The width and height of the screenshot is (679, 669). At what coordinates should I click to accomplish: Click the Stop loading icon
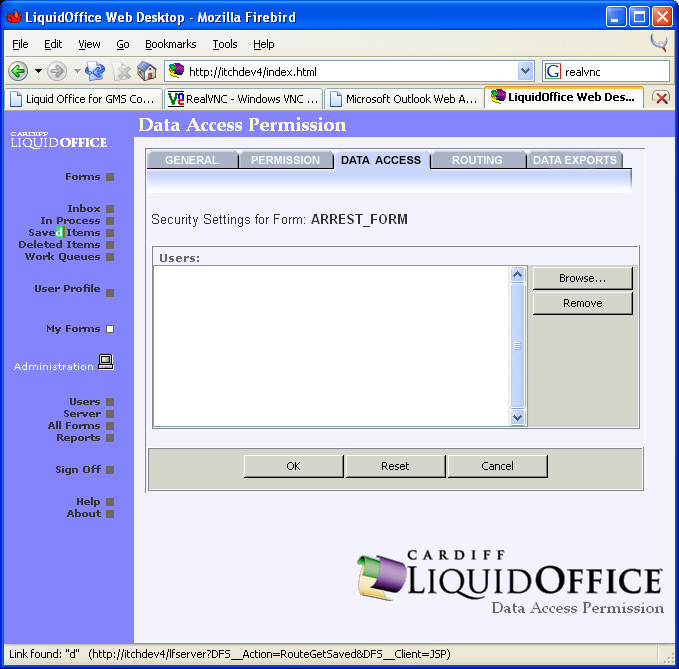[122, 71]
